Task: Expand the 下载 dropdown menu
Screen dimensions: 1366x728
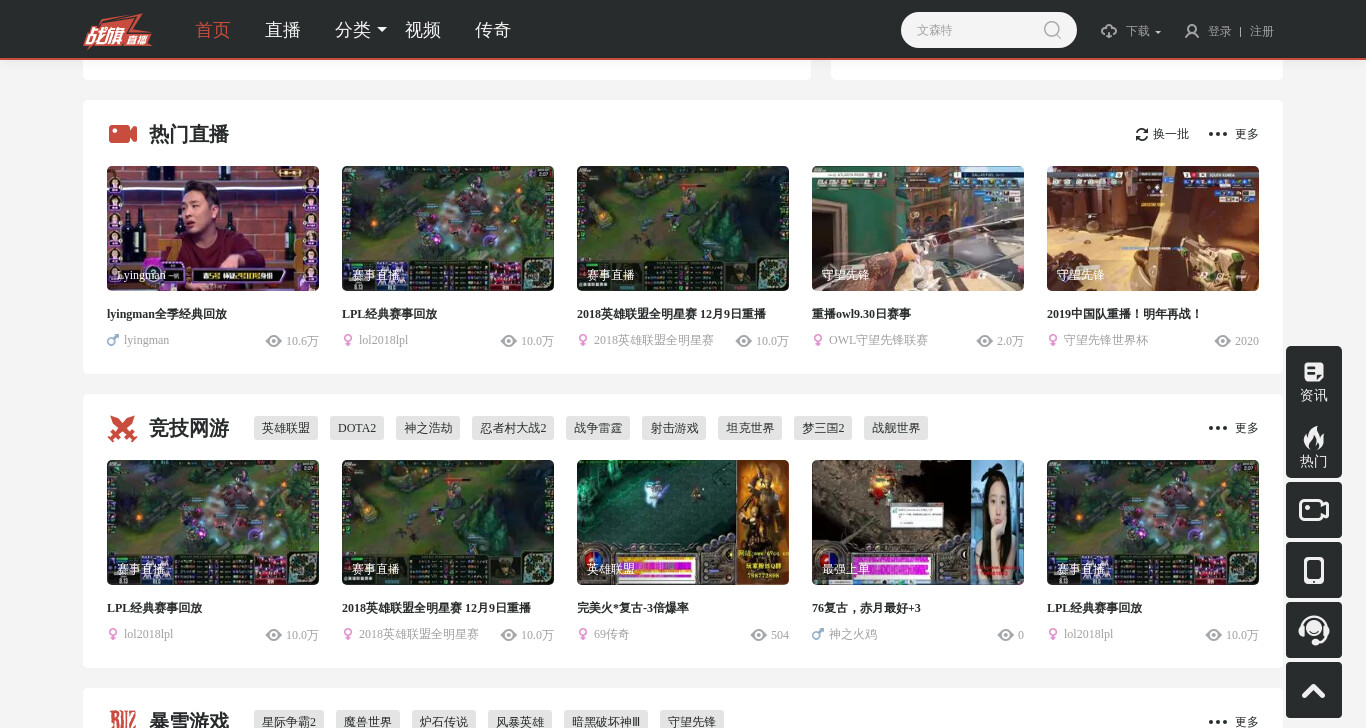Action: click(x=1144, y=31)
